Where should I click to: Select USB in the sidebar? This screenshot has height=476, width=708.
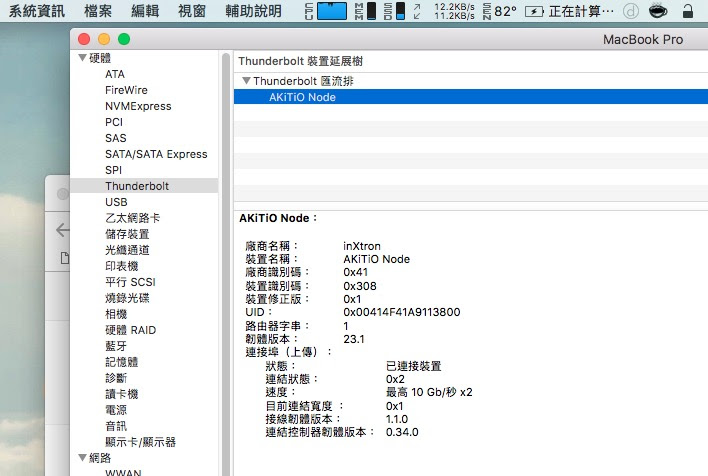[116, 202]
